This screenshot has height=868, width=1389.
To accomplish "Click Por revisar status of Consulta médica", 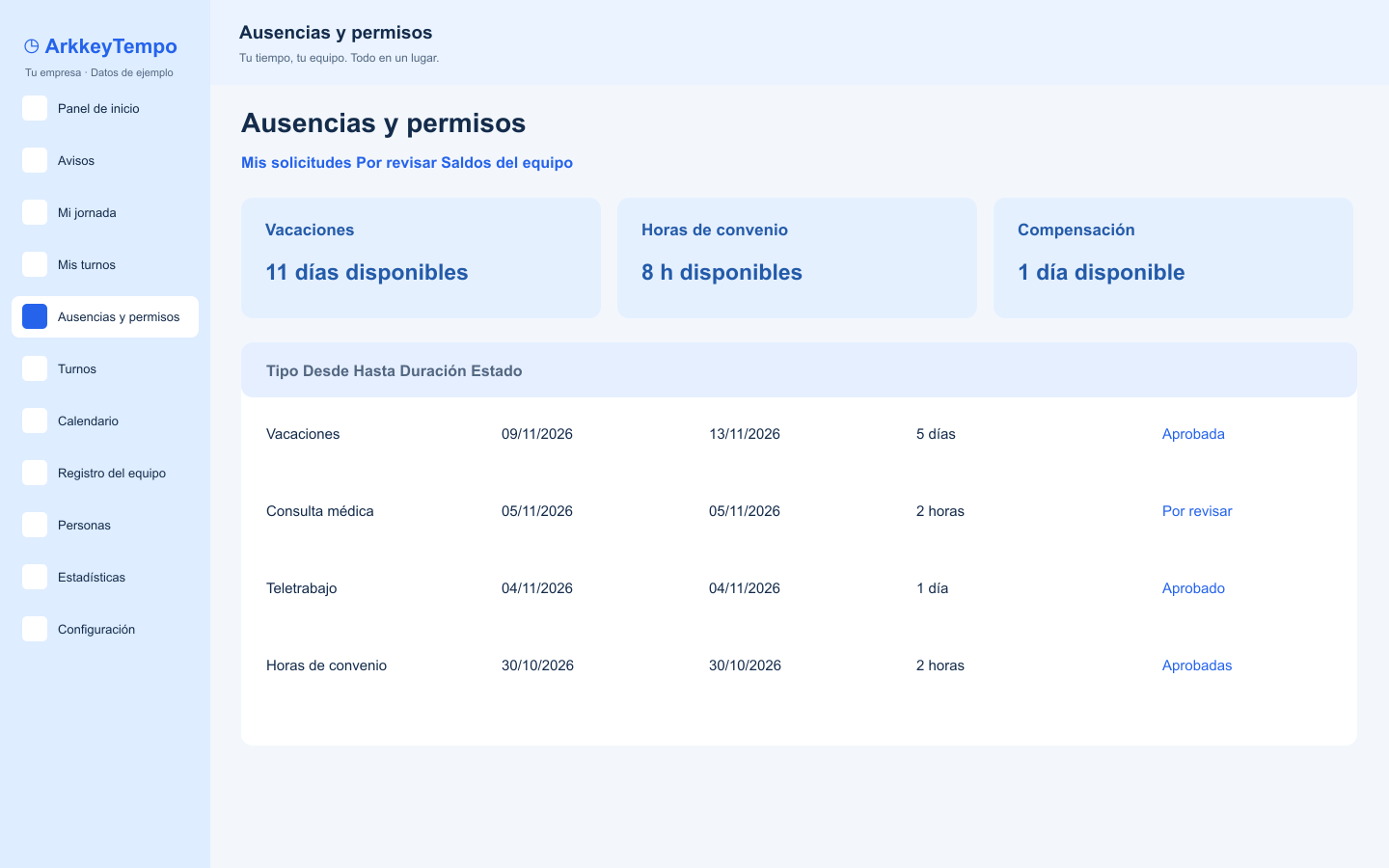I will (1197, 511).
